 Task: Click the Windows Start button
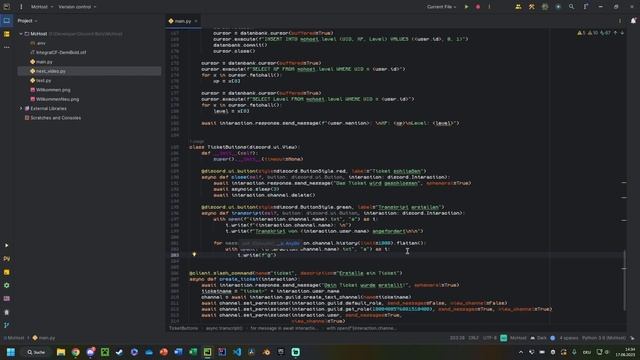coord(11,352)
